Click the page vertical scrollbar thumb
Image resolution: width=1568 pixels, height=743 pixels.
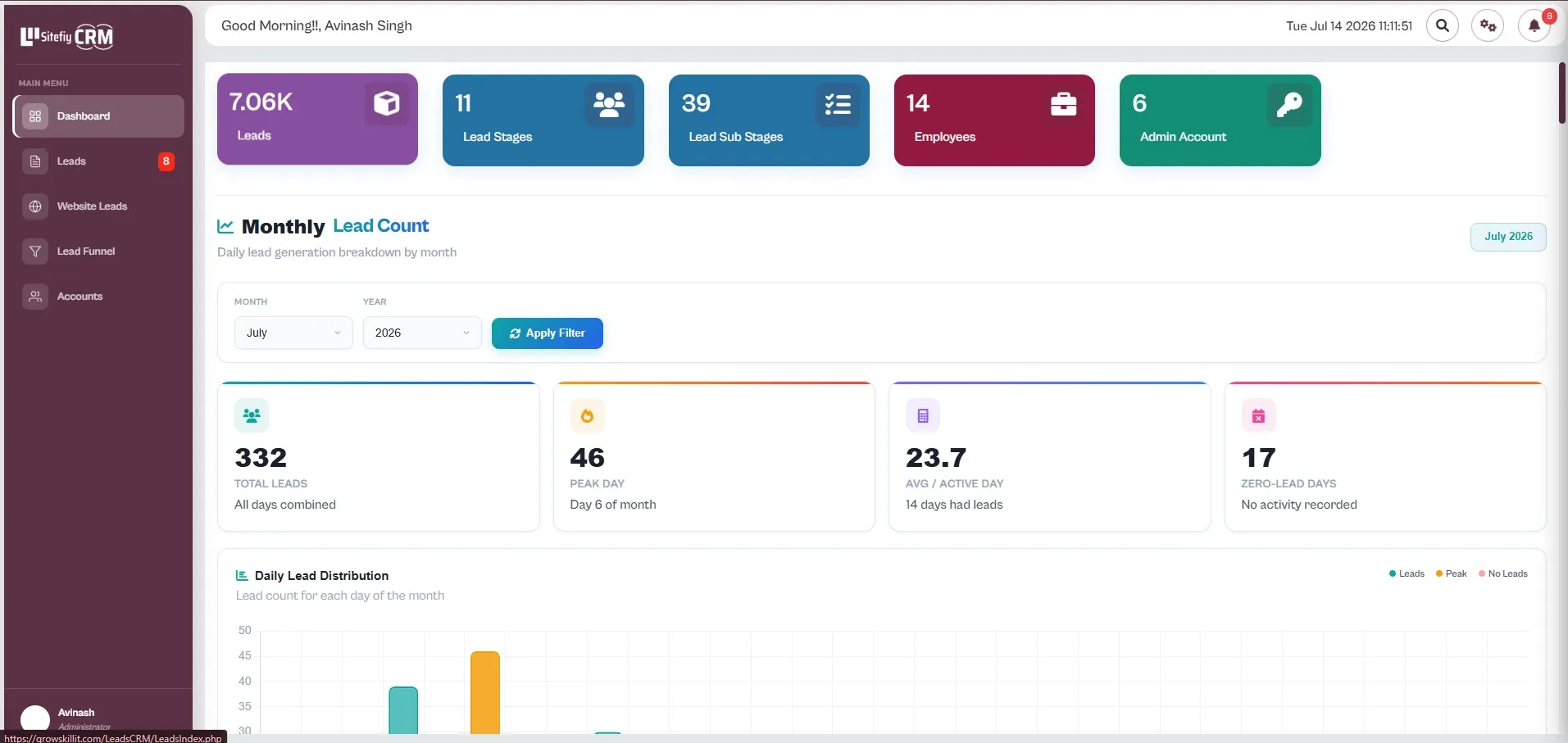tap(1562, 93)
